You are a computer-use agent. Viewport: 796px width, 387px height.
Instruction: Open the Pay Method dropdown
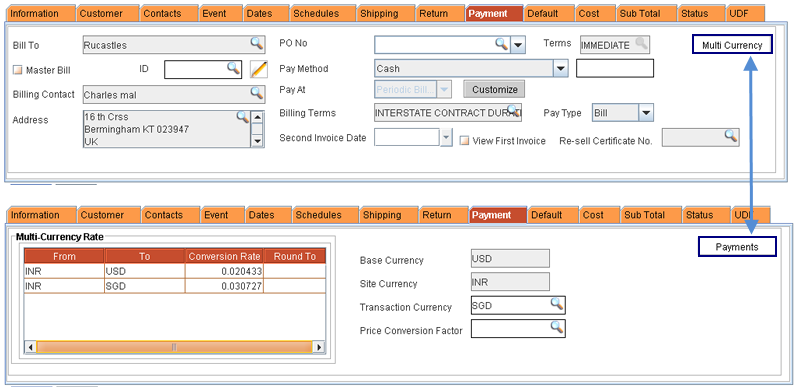click(x=560, y=68)
